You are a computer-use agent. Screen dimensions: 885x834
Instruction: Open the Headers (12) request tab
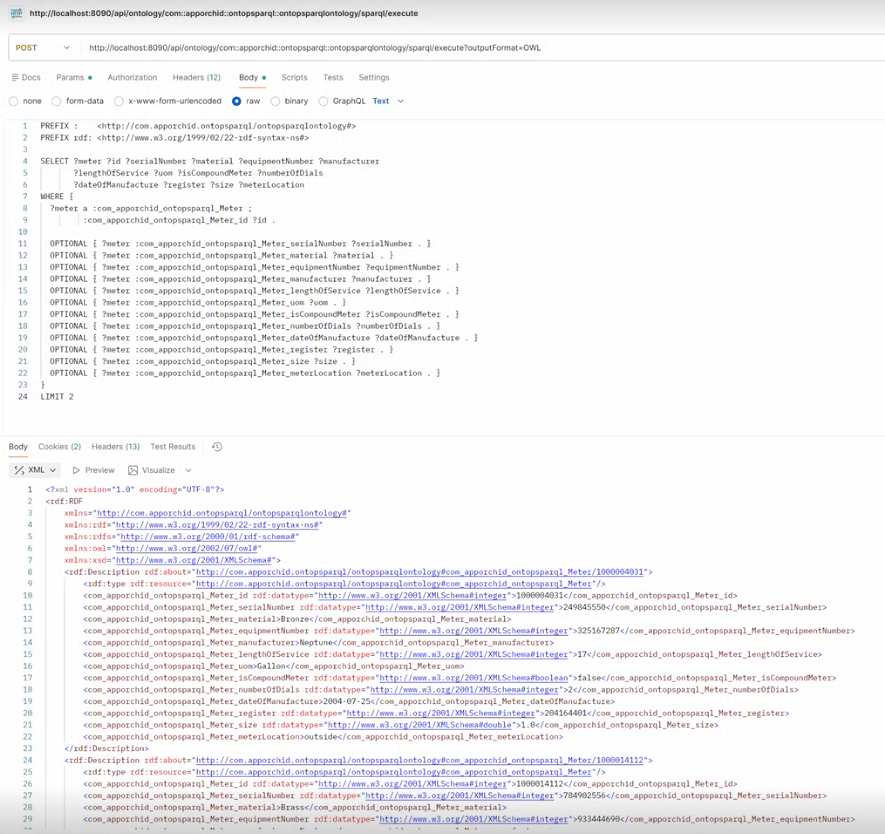coord(196,77)
